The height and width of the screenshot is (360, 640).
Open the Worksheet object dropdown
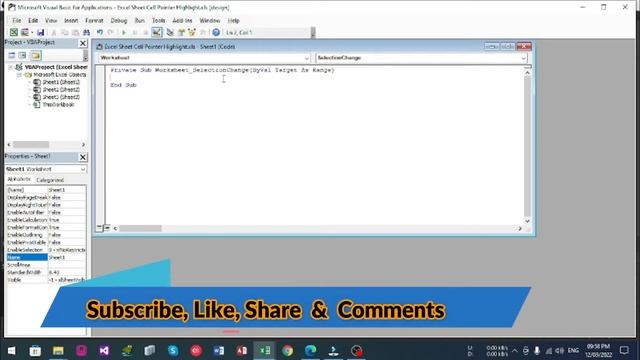point(307,58)
